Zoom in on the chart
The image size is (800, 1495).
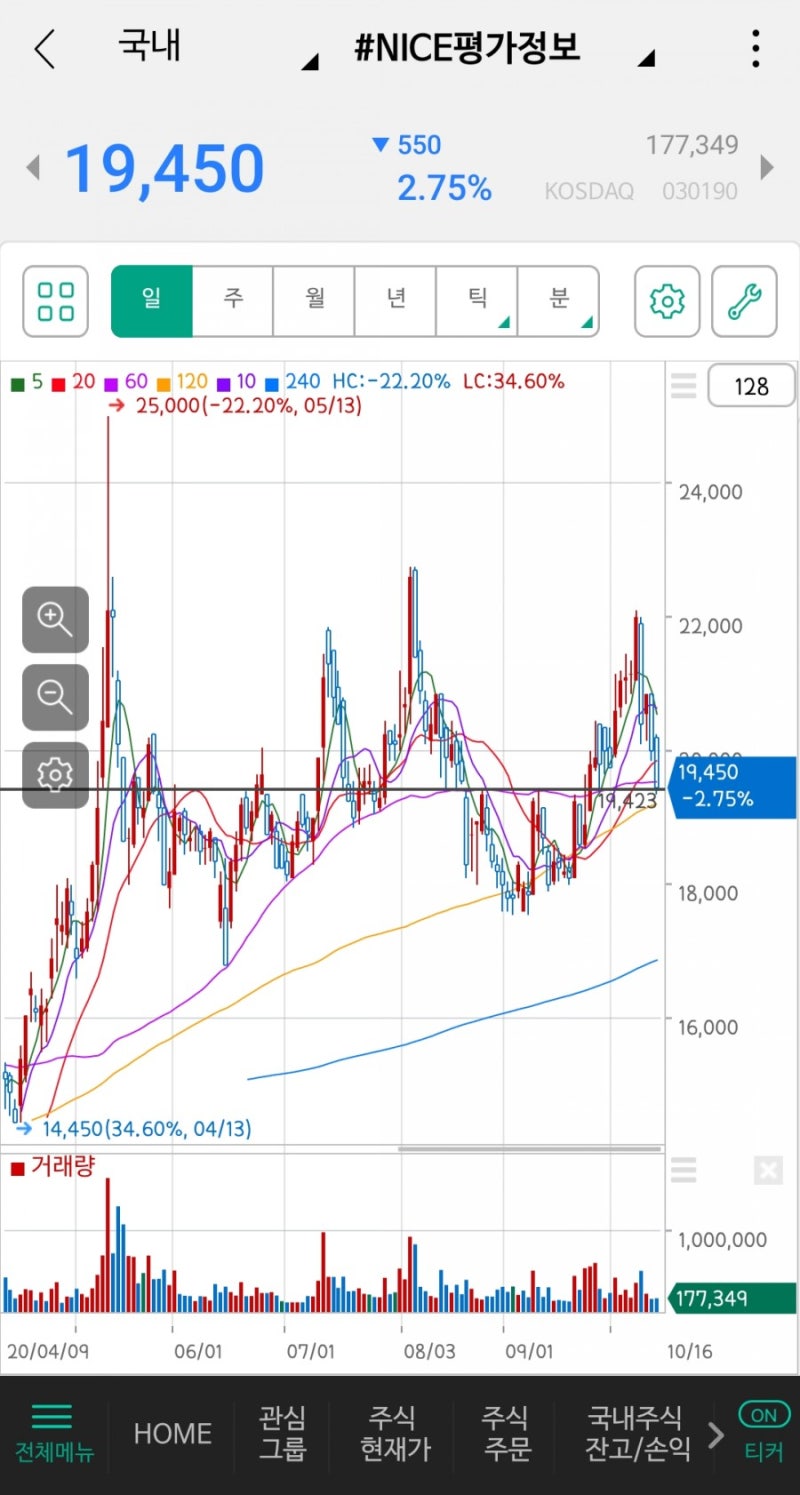point(55,619)
